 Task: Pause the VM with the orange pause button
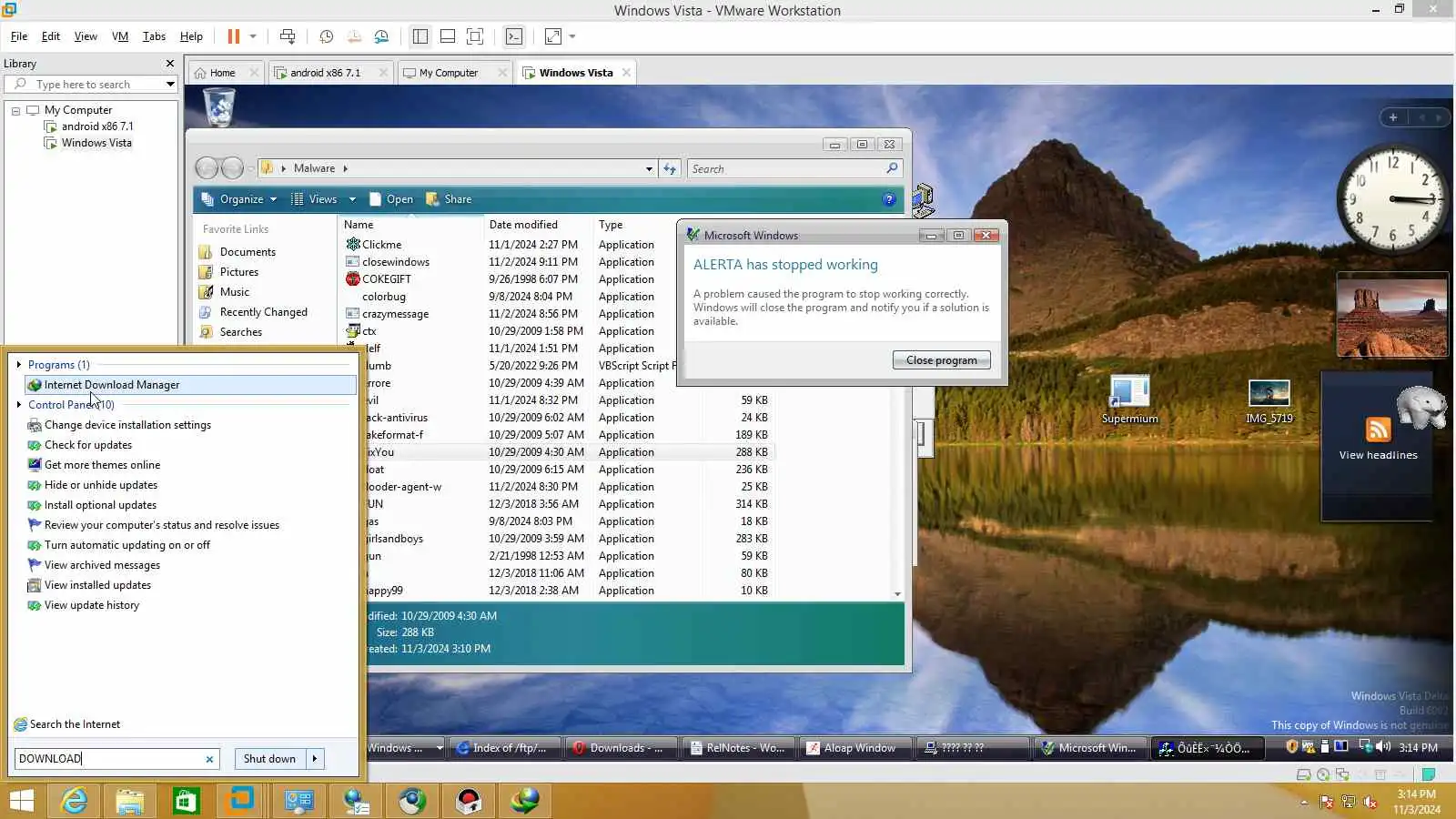point(234,36)
